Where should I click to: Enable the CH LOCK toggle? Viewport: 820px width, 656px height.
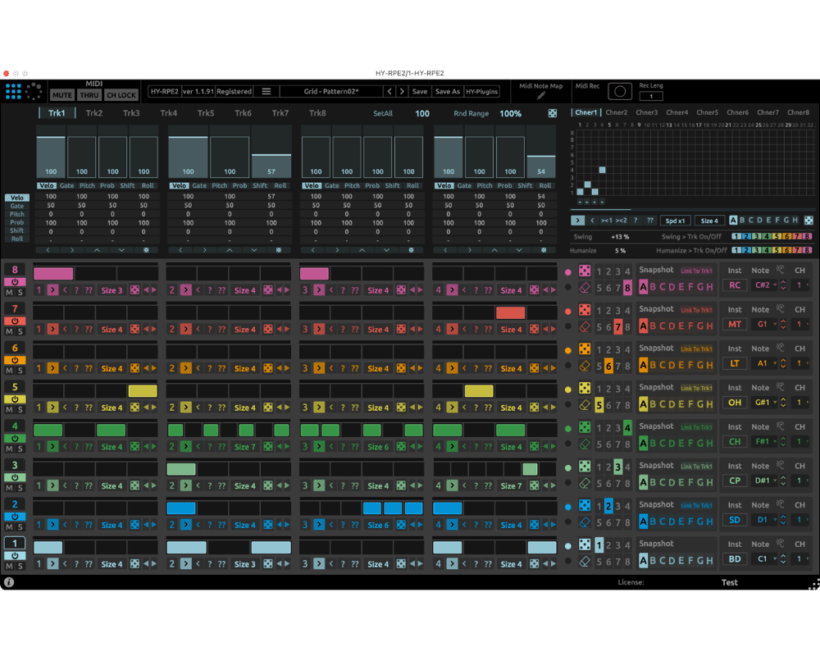121,95
